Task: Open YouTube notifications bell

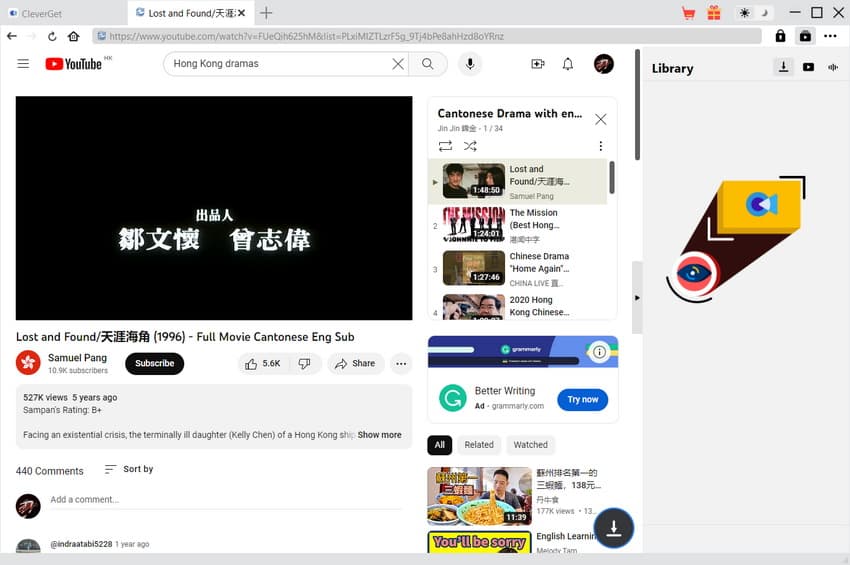Action: pos(568,64)
